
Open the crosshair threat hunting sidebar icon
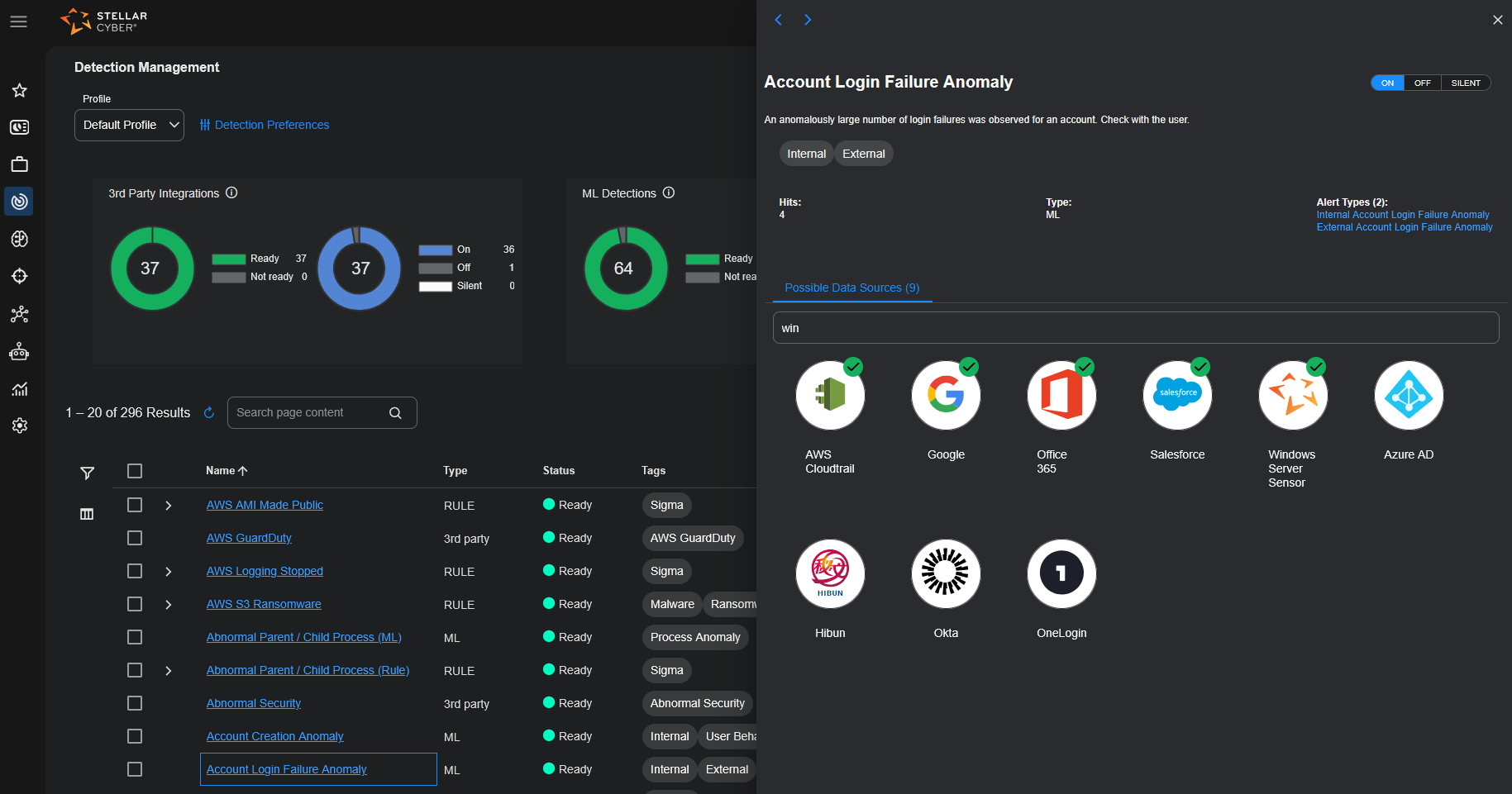pyautogui.click(x=20, y=276)
